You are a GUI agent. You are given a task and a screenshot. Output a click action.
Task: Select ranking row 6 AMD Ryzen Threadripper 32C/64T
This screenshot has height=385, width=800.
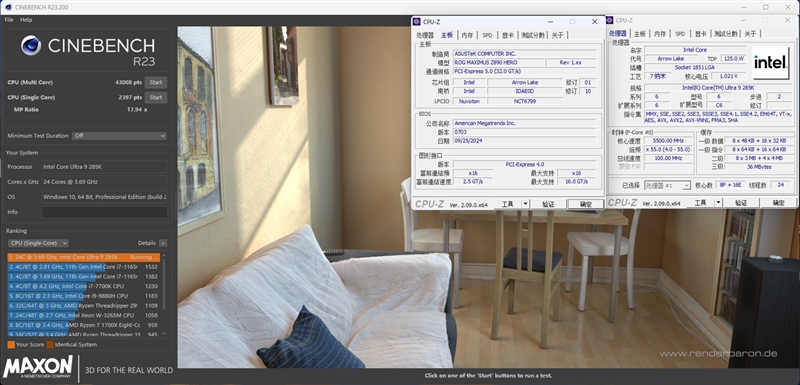click(84, 305)
